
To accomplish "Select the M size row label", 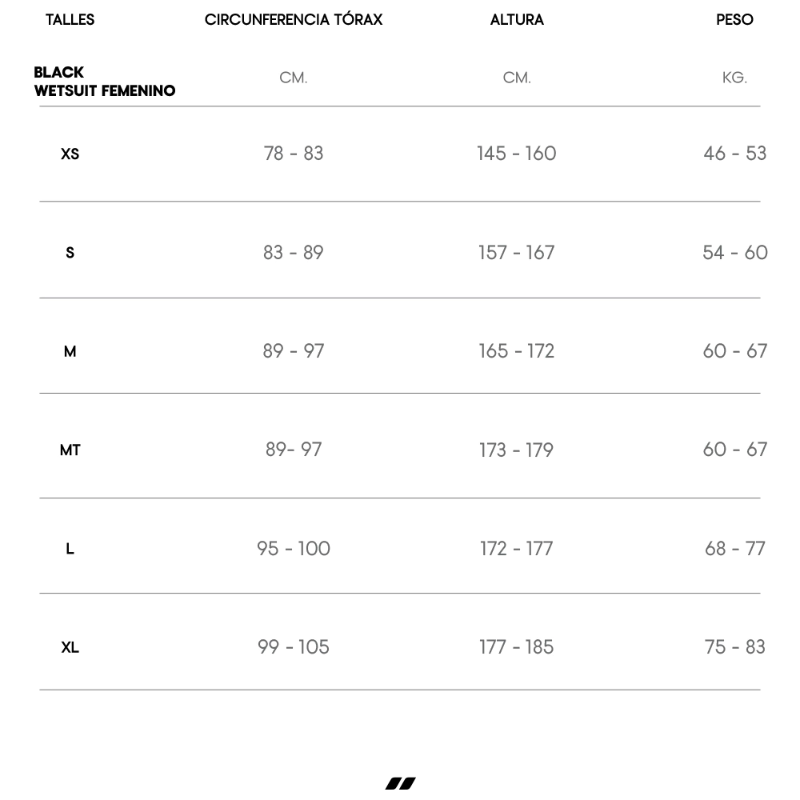I will click(x=70, y=352).
